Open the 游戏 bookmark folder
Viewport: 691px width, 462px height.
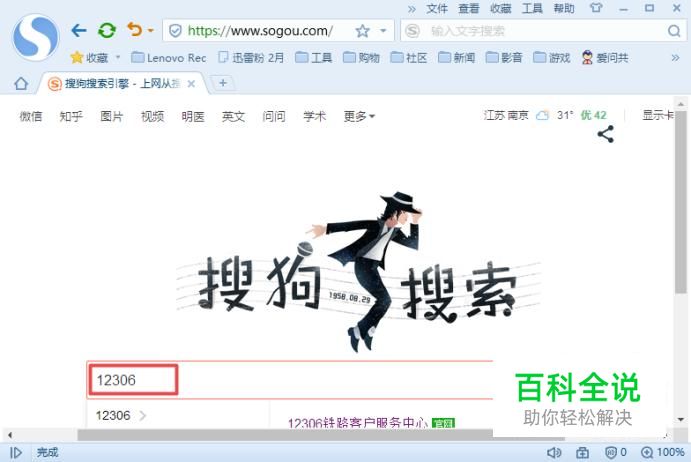pyautogui.click(x=551, y=58)
